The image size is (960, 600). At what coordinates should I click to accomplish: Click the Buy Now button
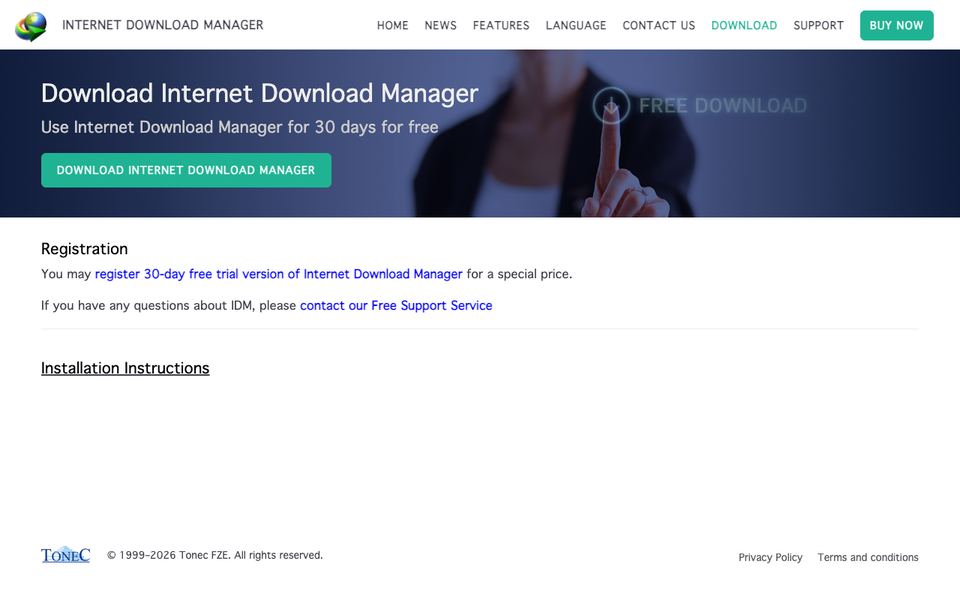(896, 26)
